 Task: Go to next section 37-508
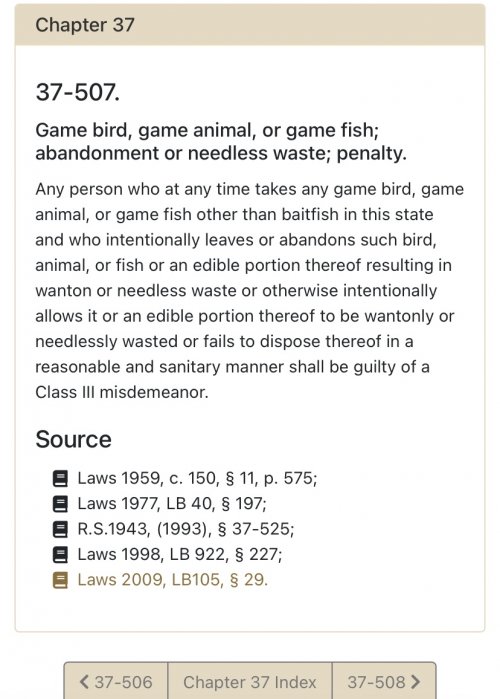point(384,681)
